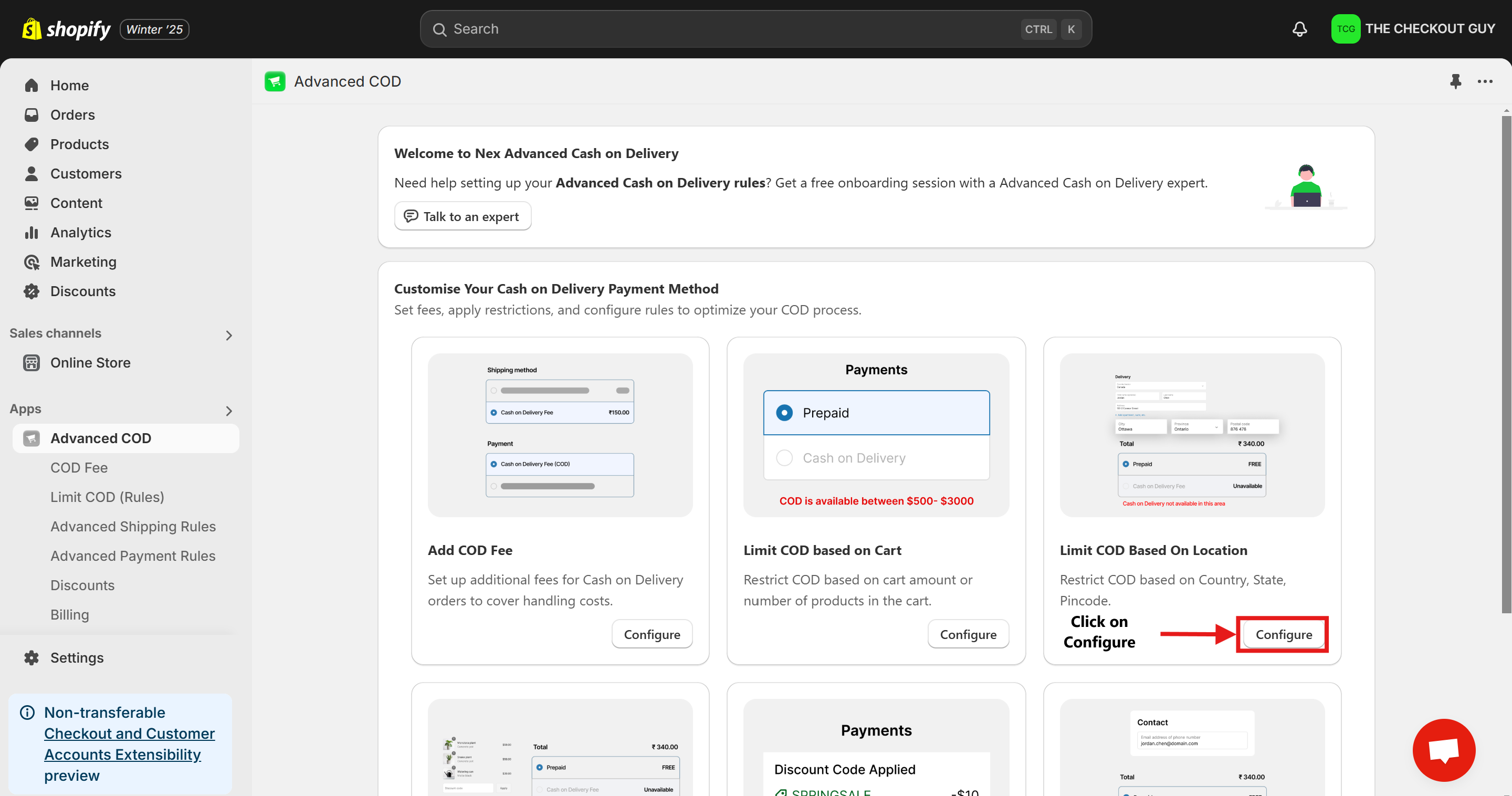Select the Prepaid radio option
The height and width of the screenshot is (796, 1512).
[x=784, y=413]
